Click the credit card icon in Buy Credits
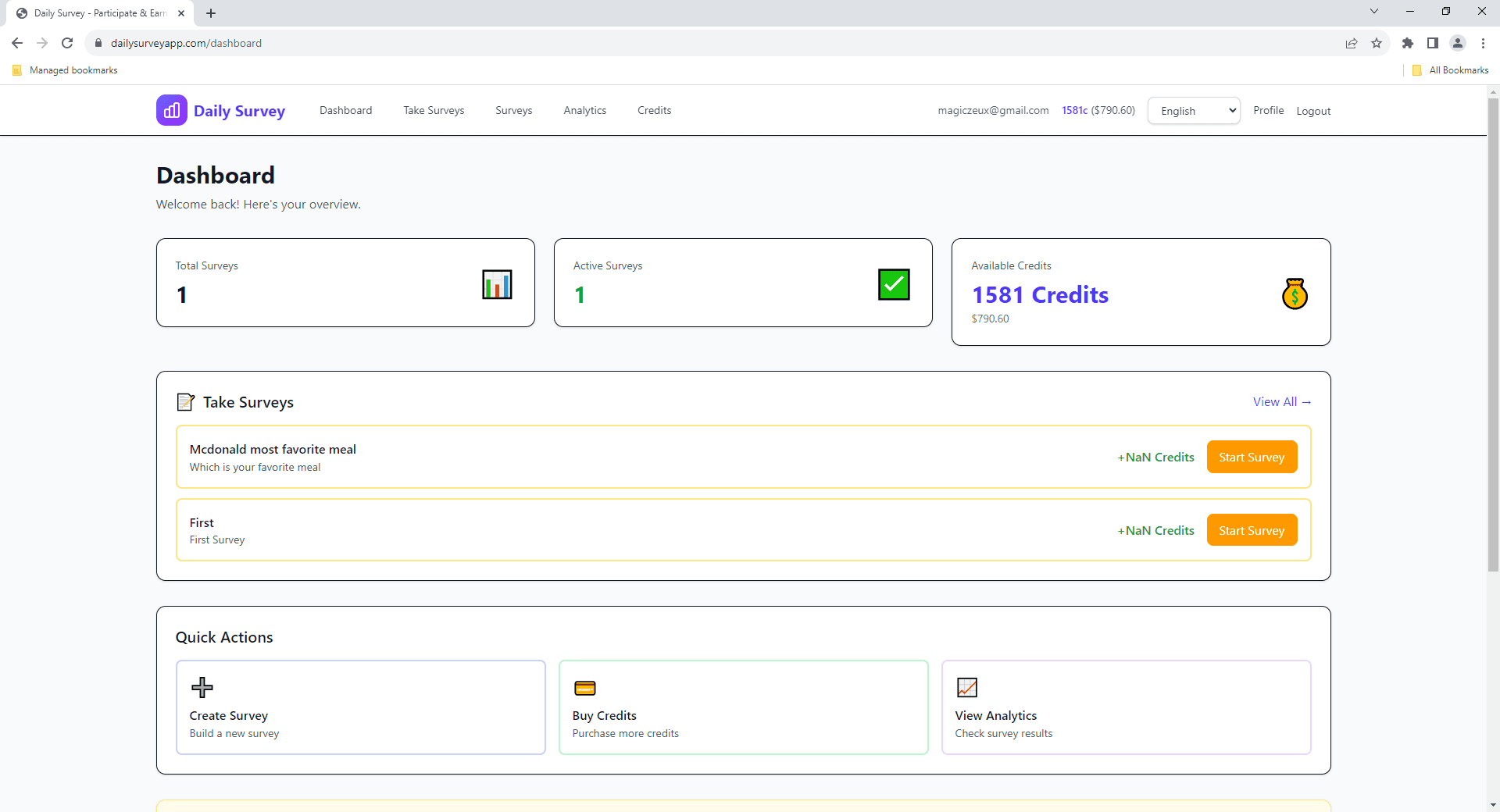 585,688
